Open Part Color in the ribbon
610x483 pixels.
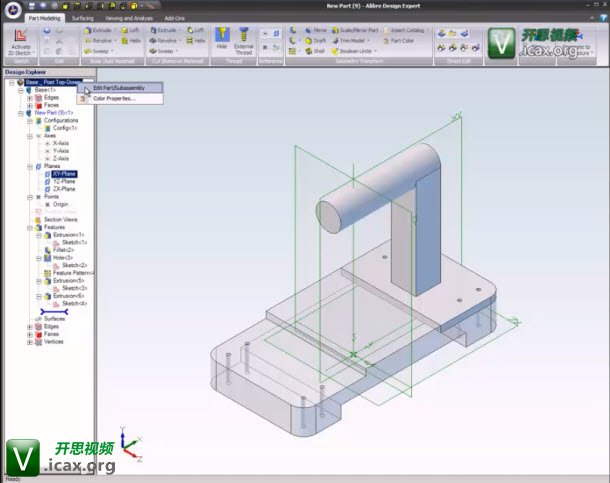click(402, 41)
